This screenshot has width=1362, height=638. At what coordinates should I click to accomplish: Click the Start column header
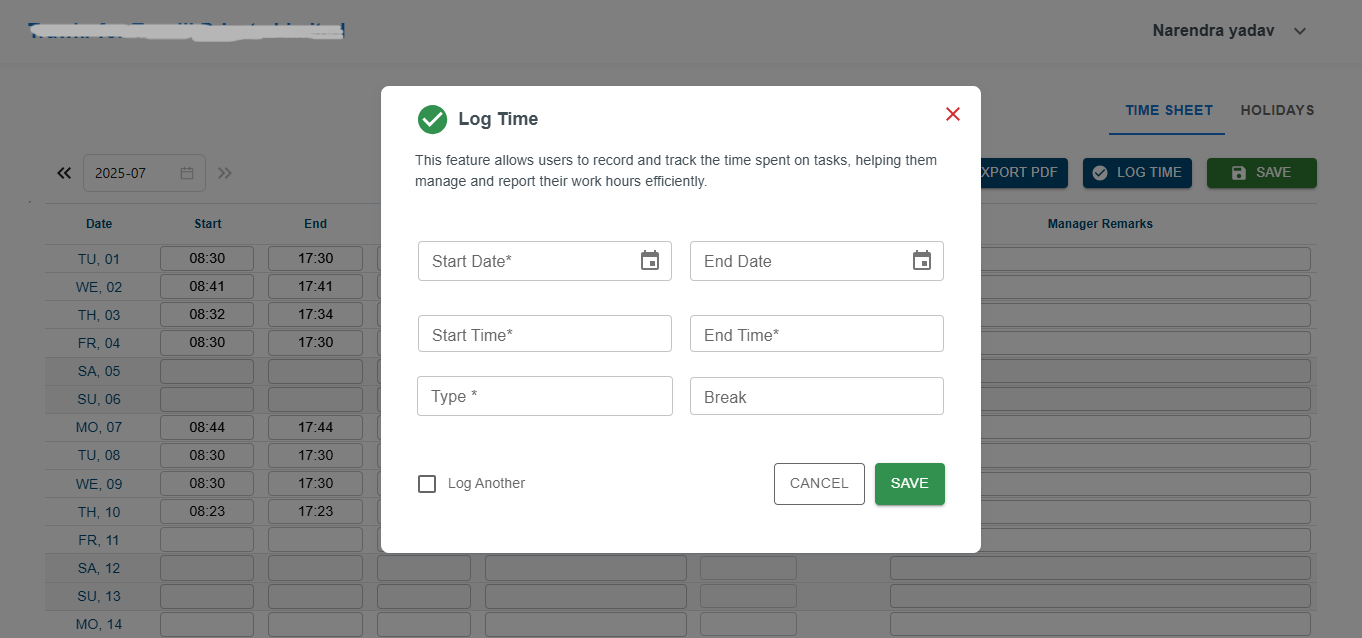tap(208, 224)
